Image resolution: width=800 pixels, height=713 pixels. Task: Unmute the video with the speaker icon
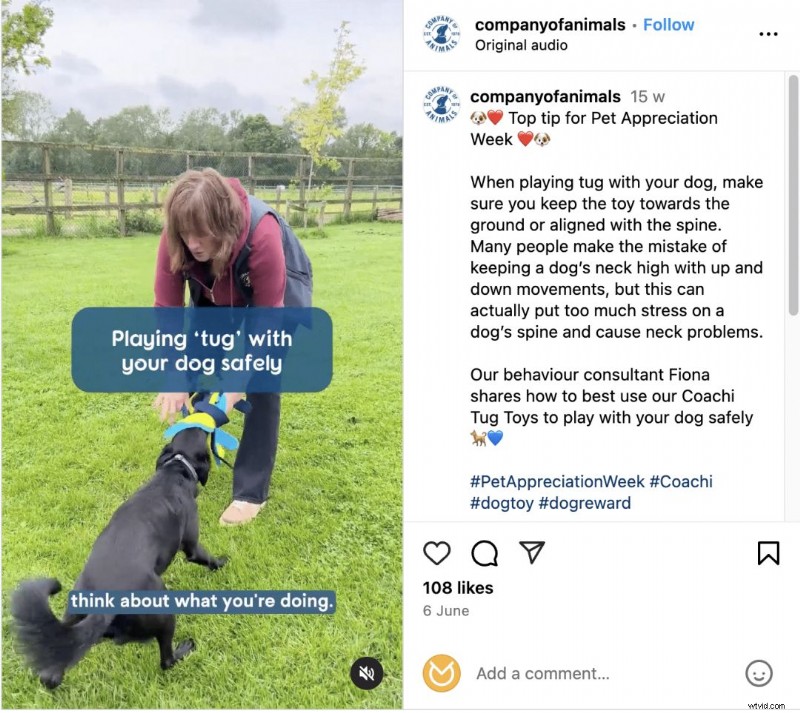click(366, 673)
